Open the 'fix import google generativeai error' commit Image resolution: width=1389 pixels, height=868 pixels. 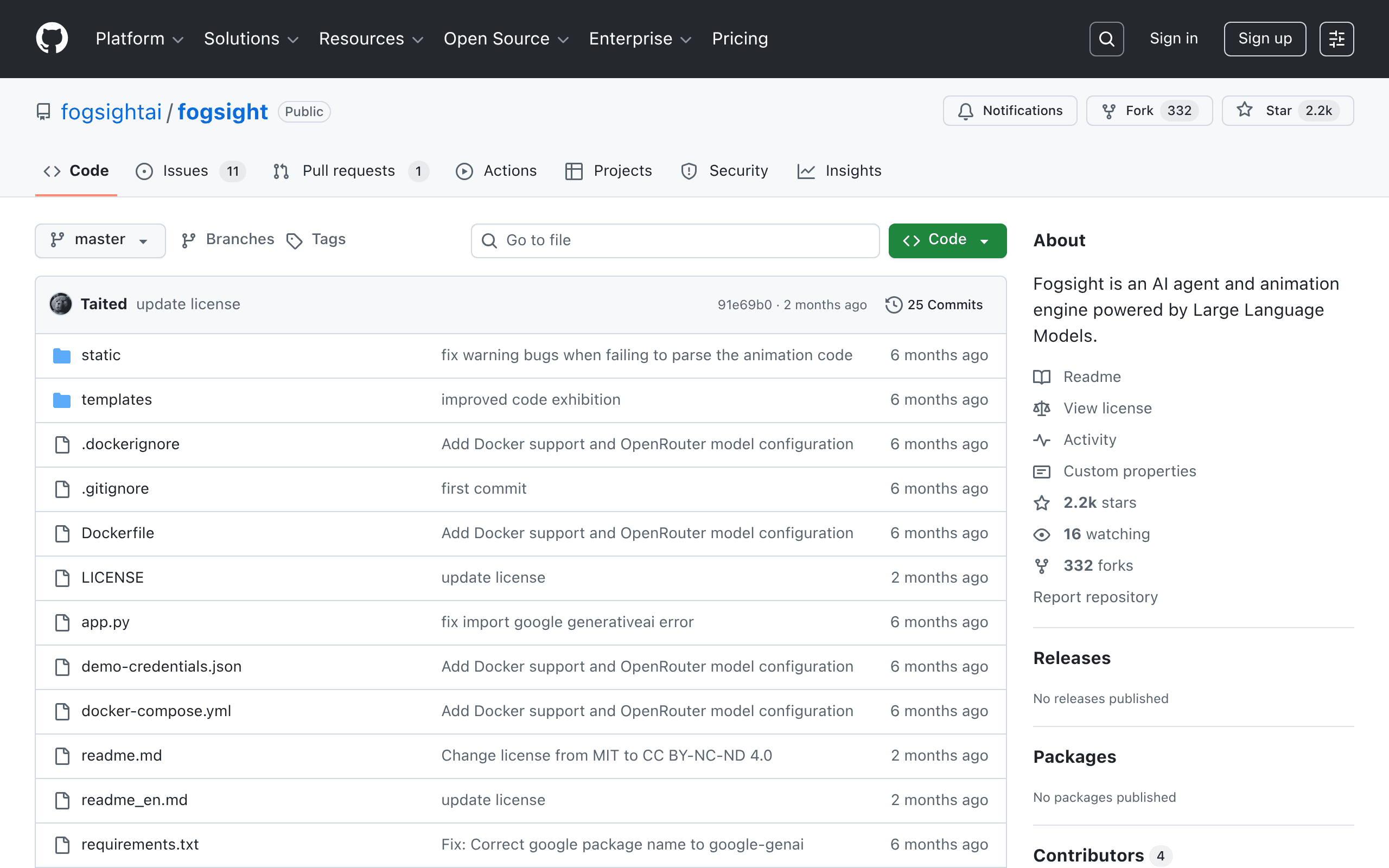[567, 622]
